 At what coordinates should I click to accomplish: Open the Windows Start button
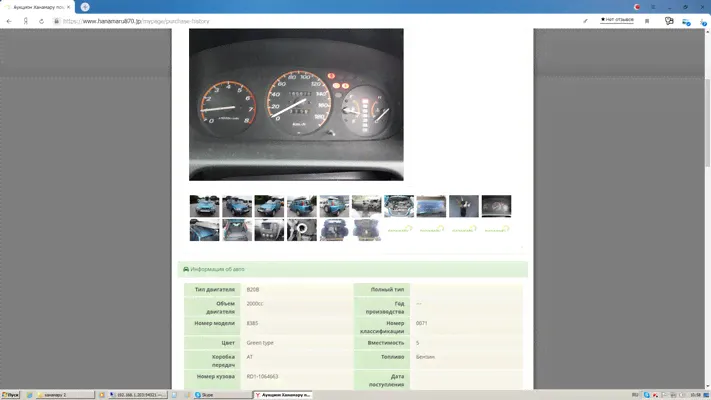coord(11,395)
